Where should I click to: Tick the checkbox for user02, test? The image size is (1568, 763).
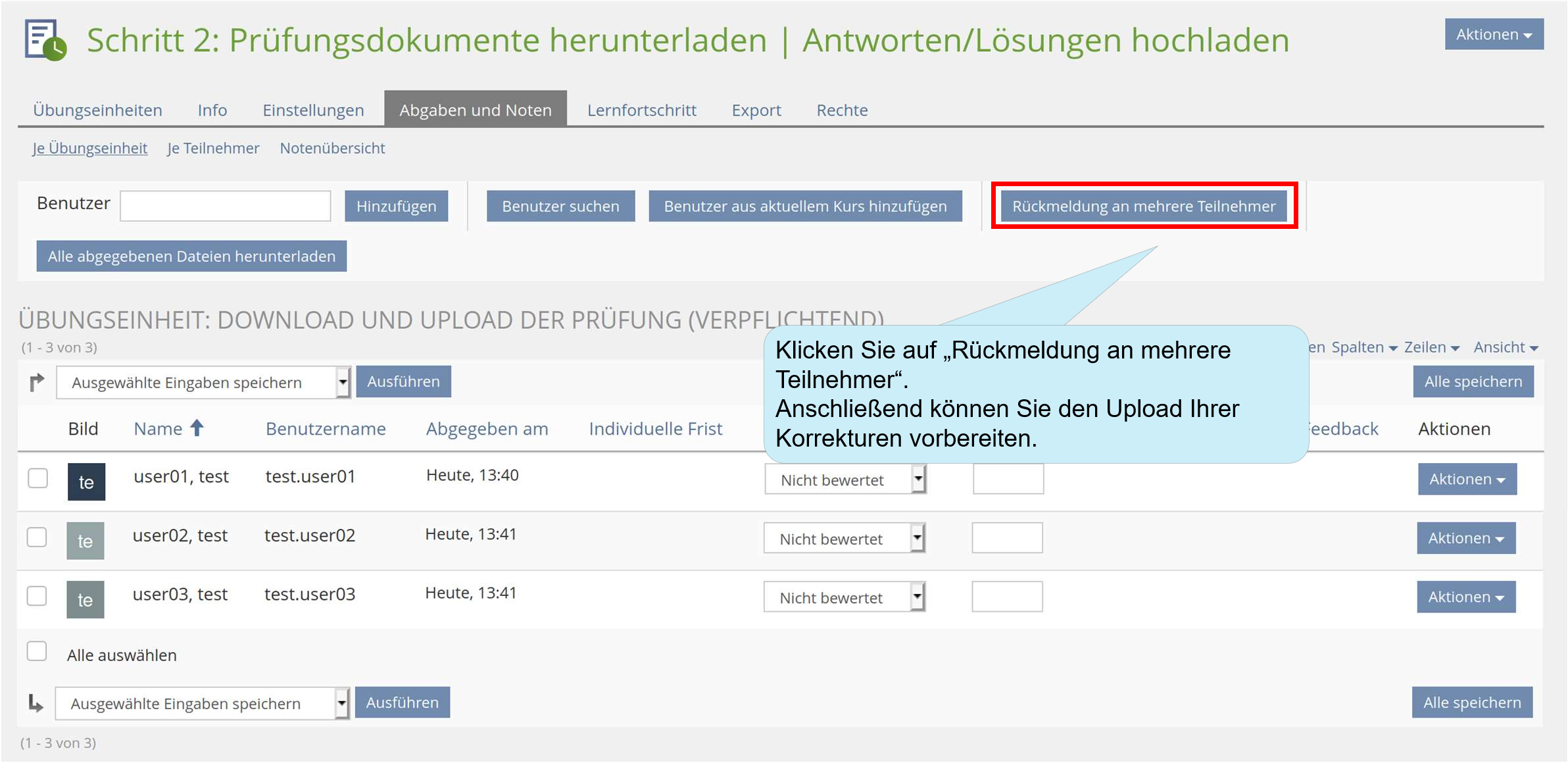(37, 537)
